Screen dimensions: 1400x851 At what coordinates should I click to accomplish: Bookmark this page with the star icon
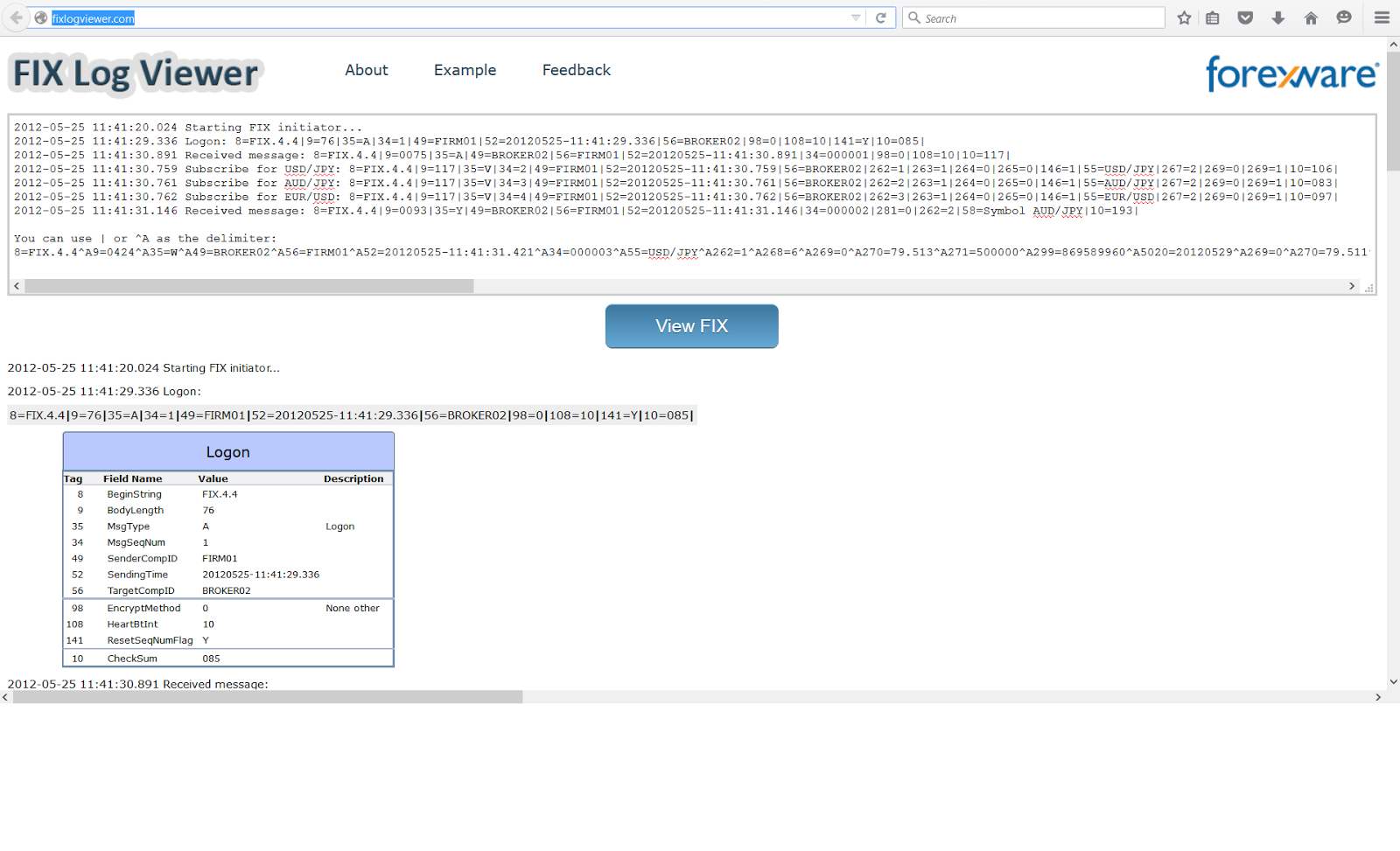(1183, 17)
